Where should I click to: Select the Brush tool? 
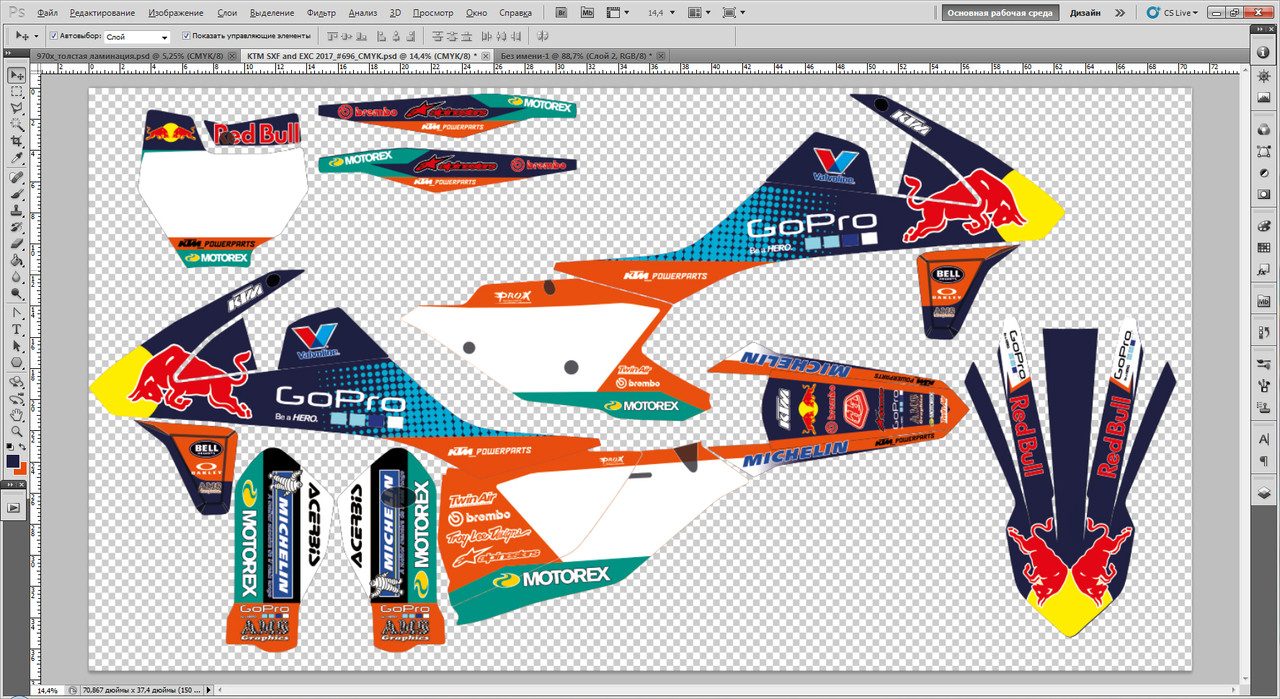coord(17,194)
